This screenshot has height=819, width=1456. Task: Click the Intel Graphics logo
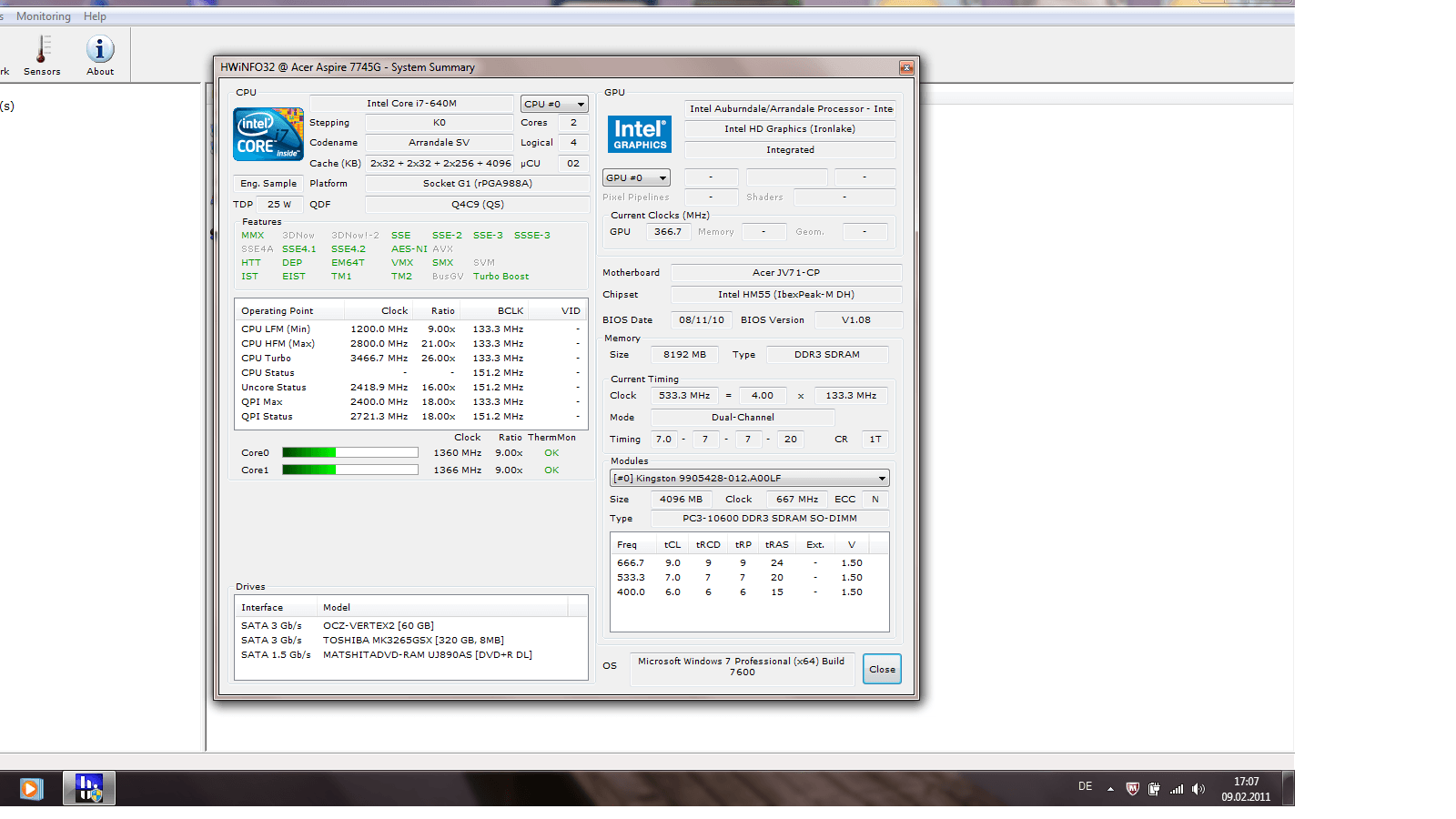point(640,134)
